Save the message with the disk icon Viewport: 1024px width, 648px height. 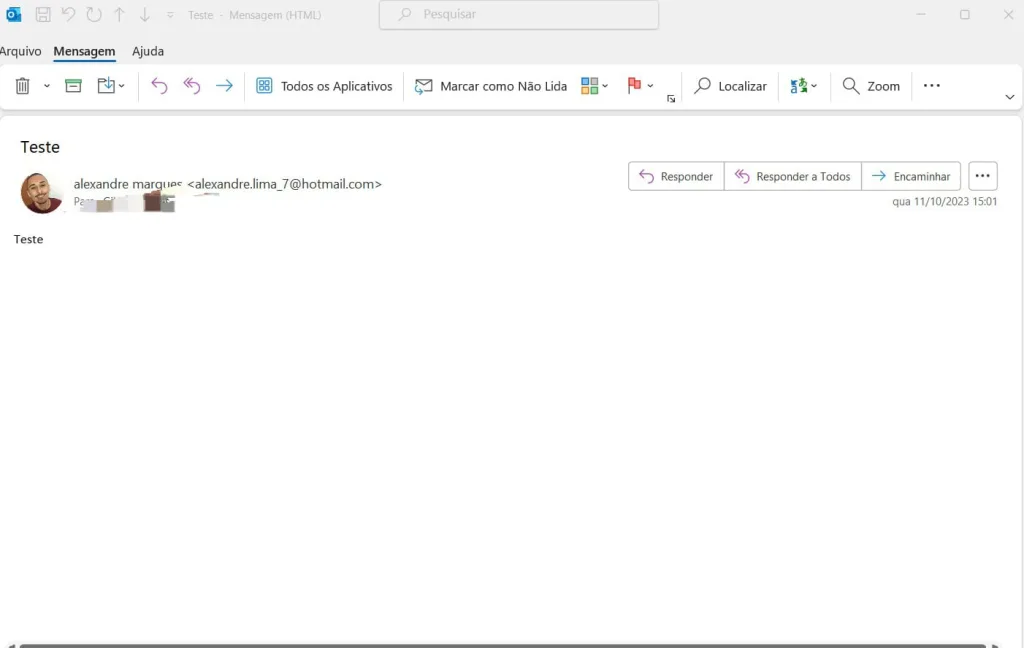click(x=42, y=15)
